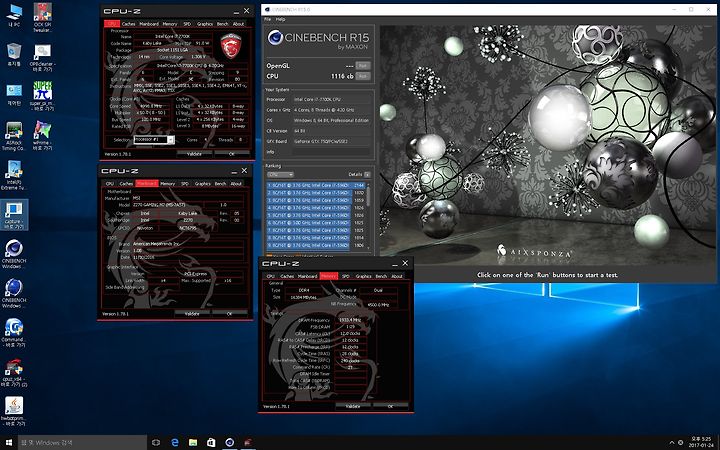Toggle the ranking Details button
Image resolution: width=720 pixels, height=450 pixels.
(x=367, y=174)
